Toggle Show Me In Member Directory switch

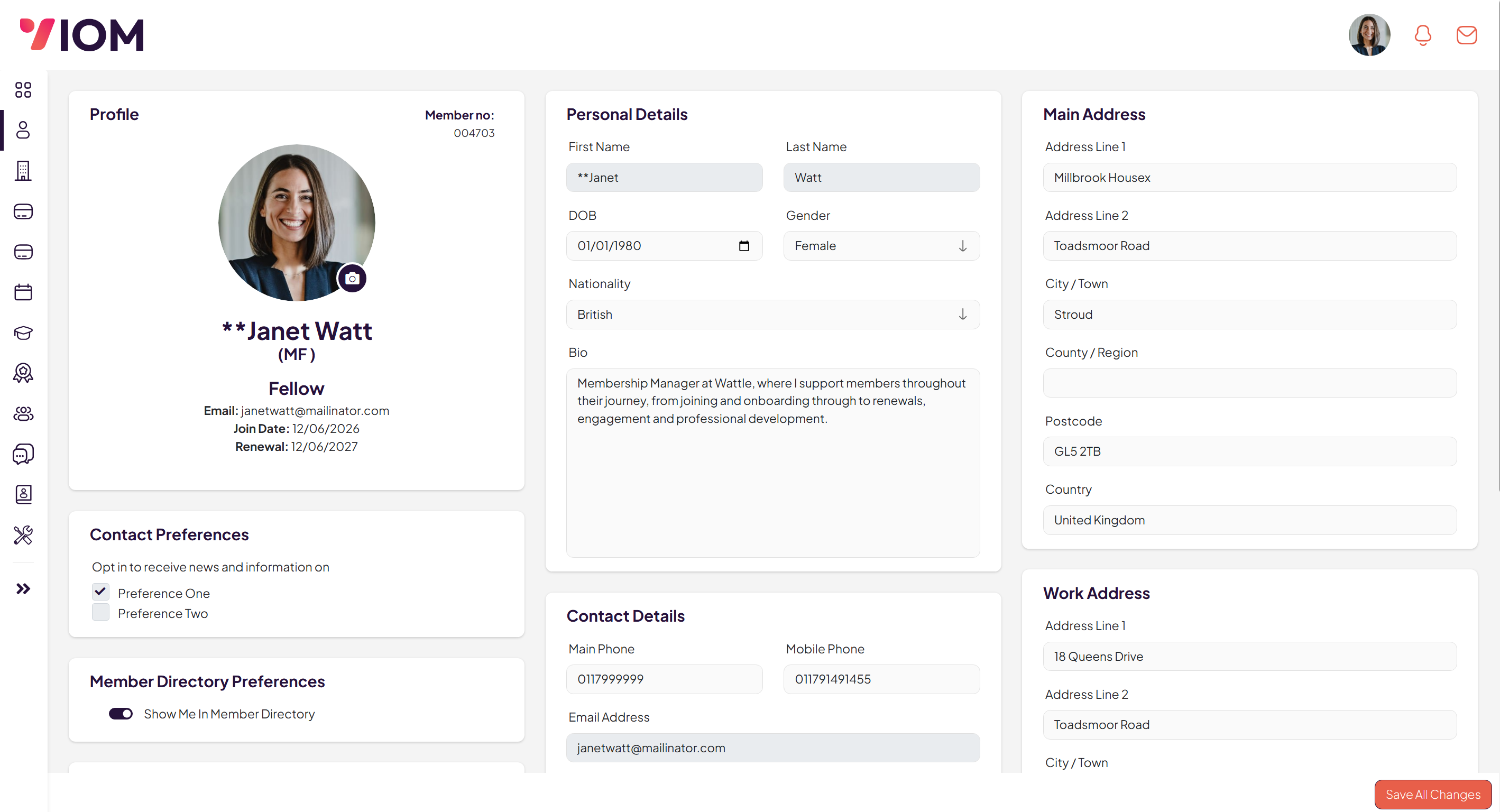[x=121, y=714]
